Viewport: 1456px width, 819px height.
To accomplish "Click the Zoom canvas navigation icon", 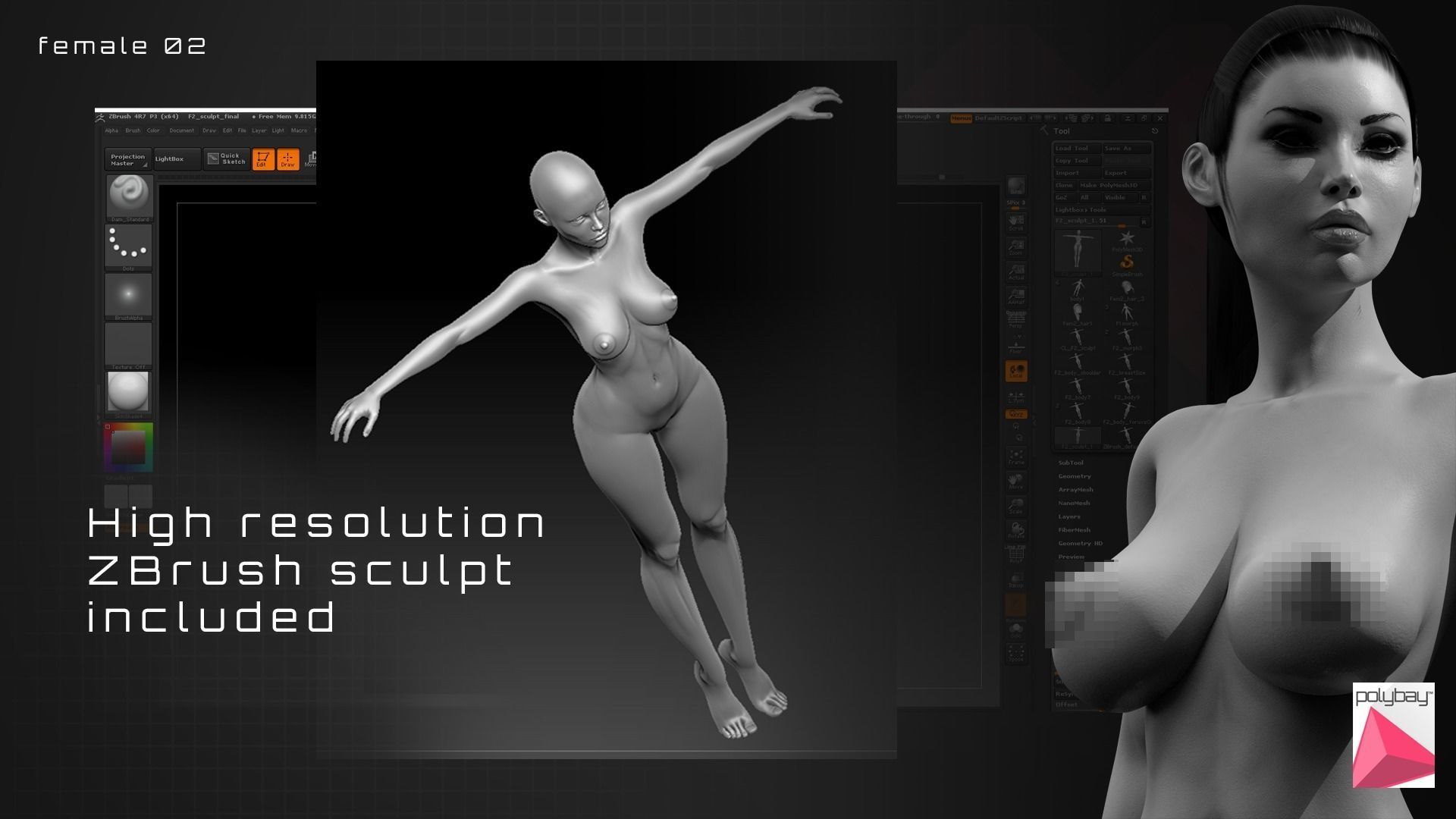I will pyautogui.click(x=1016, y=248).
